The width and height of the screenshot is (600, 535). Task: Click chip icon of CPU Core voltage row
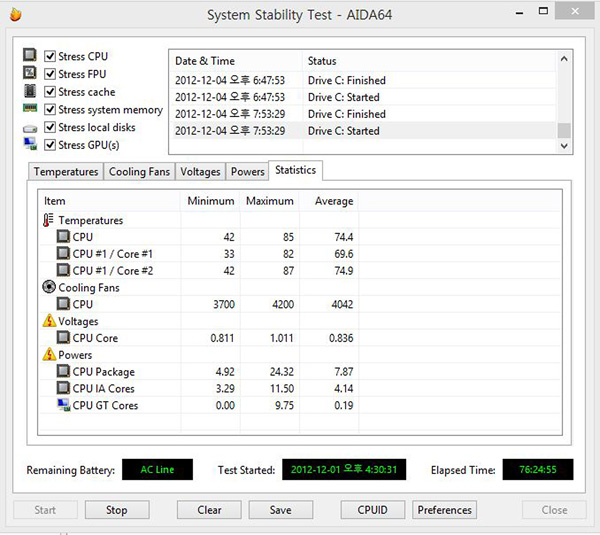[x=63, y=338]
